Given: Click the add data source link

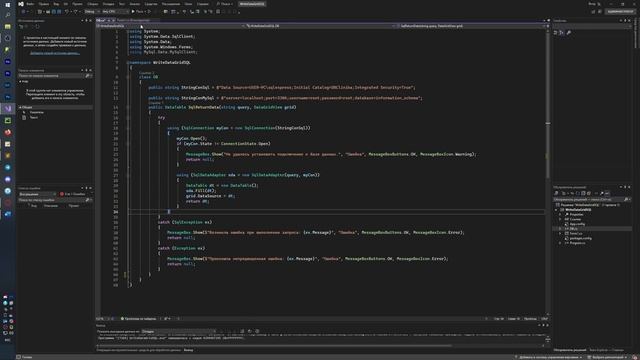Looking at the screenshot, I should tap(55, 53).
